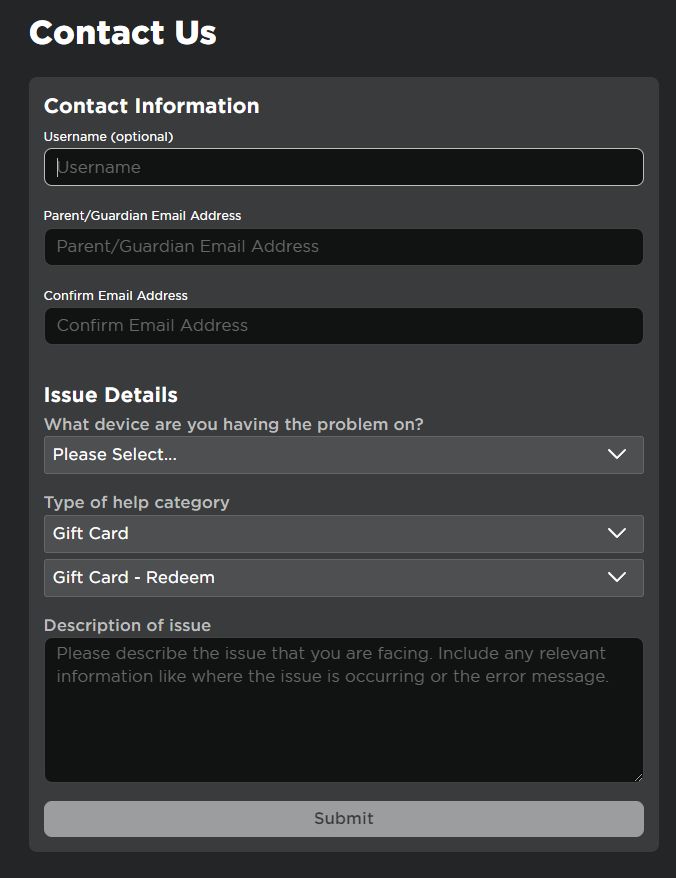Click the chevron arrow on the help category dropdown
The height and width of the screenshot is (878, 676).
pos(617,533)
